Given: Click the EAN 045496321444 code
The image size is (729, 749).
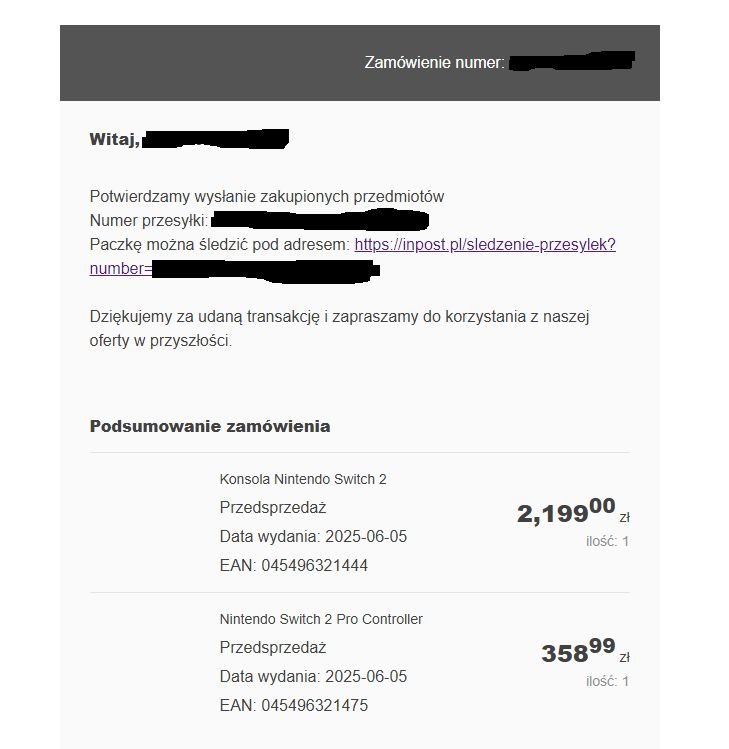Looking at the screenshot, I should pyautogui.click(x=294, y=566).
